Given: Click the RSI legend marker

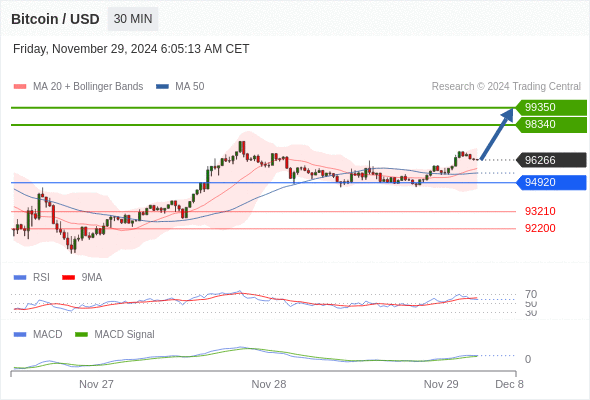Looking at the screenshot, I should 20,278.
